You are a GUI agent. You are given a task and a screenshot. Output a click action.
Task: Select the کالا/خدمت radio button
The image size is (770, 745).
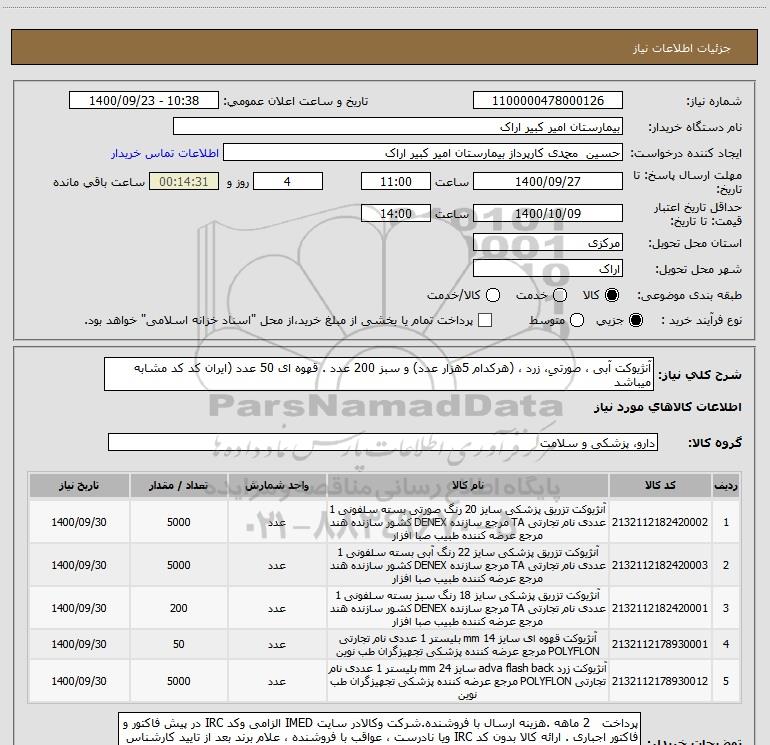point(493,295)
